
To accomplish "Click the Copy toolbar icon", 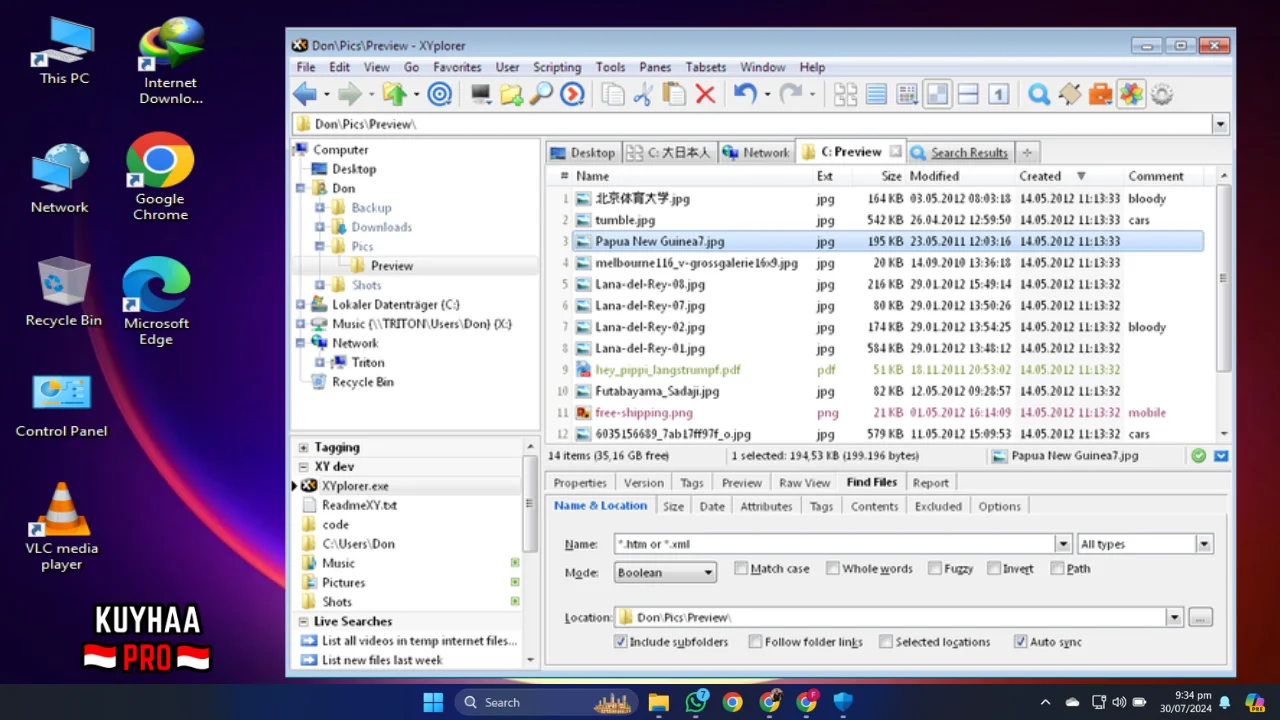I will click(x=613, y=94).
